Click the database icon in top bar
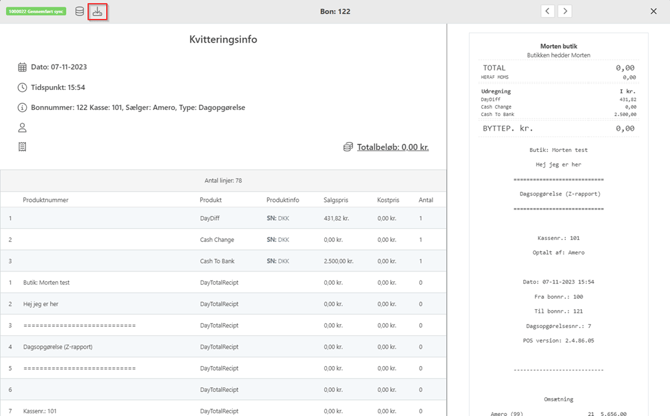Viewport: 670px width, 416px height. coord(80,12)
